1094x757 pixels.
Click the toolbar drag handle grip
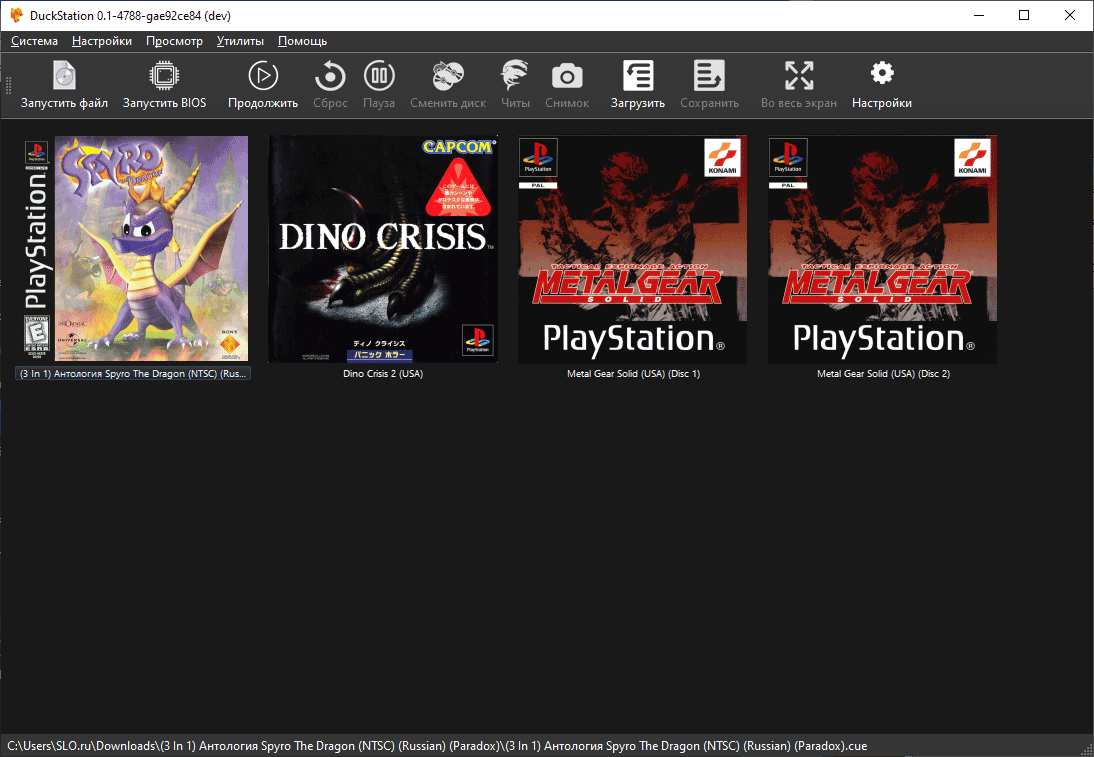pyautogui.click(x=8, y=85)
